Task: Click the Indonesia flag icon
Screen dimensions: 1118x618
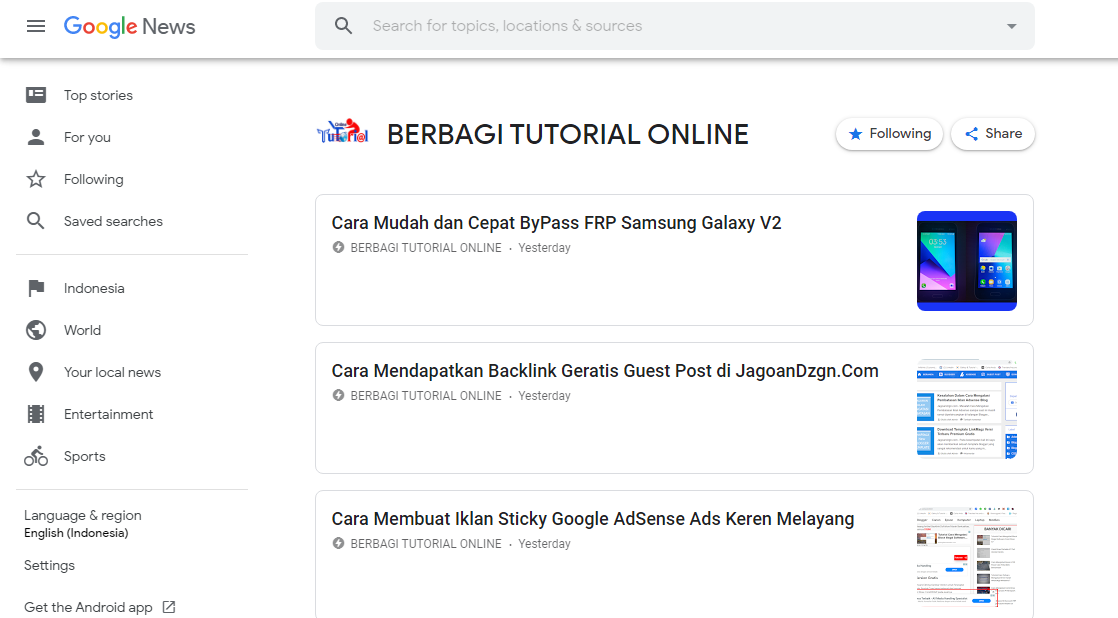Action: (36, 288)
